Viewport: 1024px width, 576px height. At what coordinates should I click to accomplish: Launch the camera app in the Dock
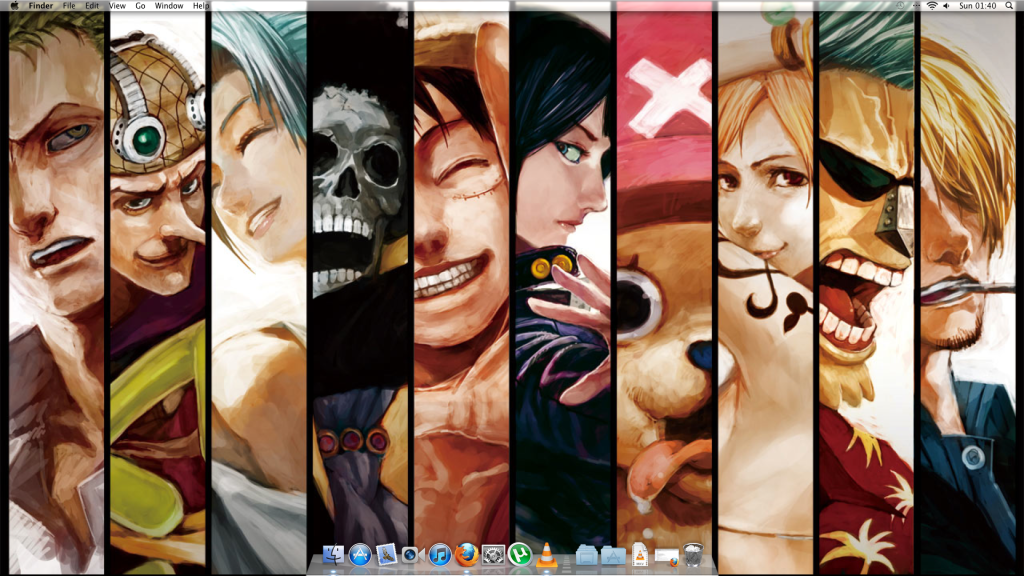pyautogui.click(x=413, y=555)
